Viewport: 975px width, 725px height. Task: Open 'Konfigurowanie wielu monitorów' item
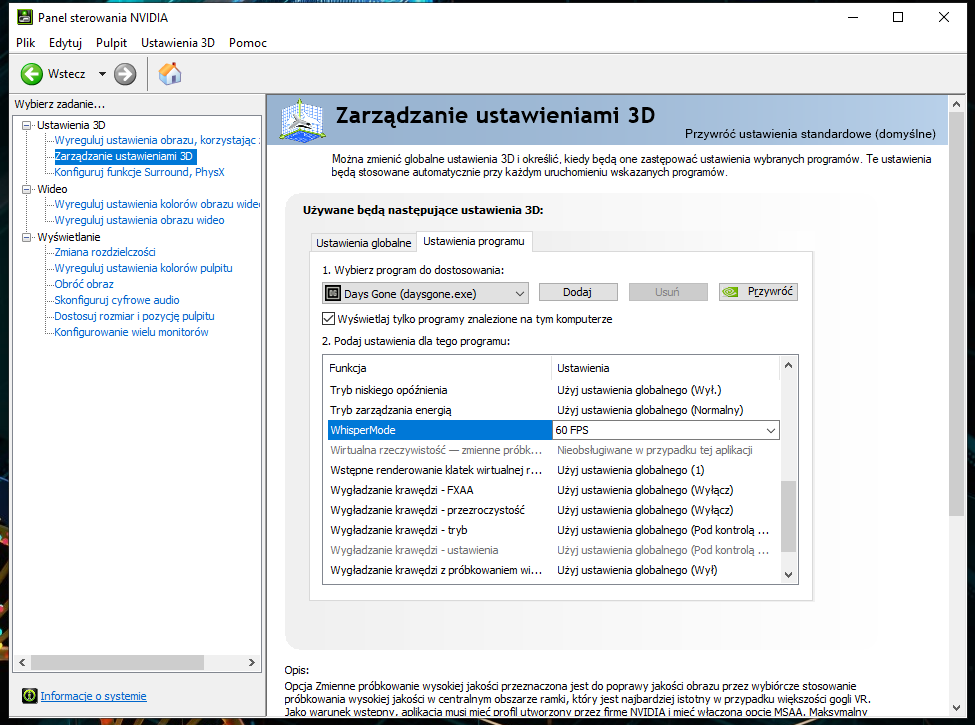[x=131, y=332]
